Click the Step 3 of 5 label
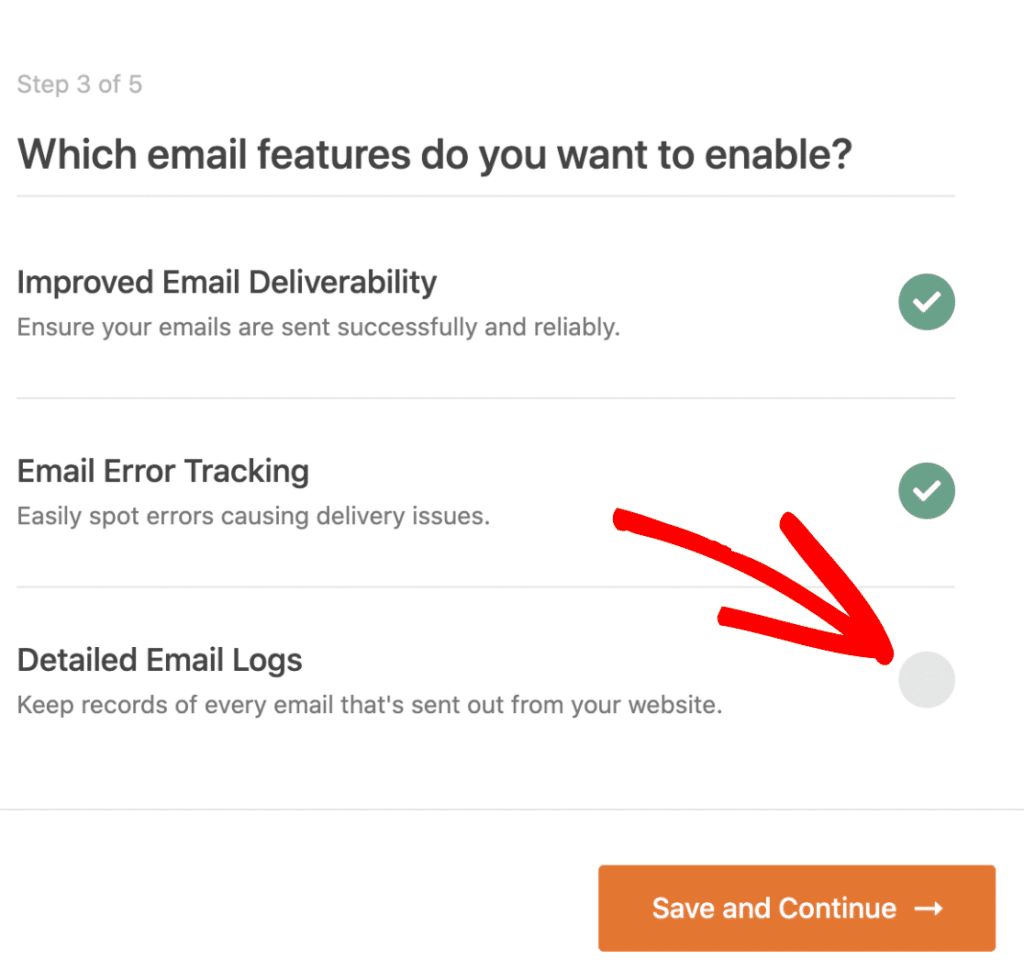The height and width of the screenshot is (971, 1024). click(x=80, y=84)
